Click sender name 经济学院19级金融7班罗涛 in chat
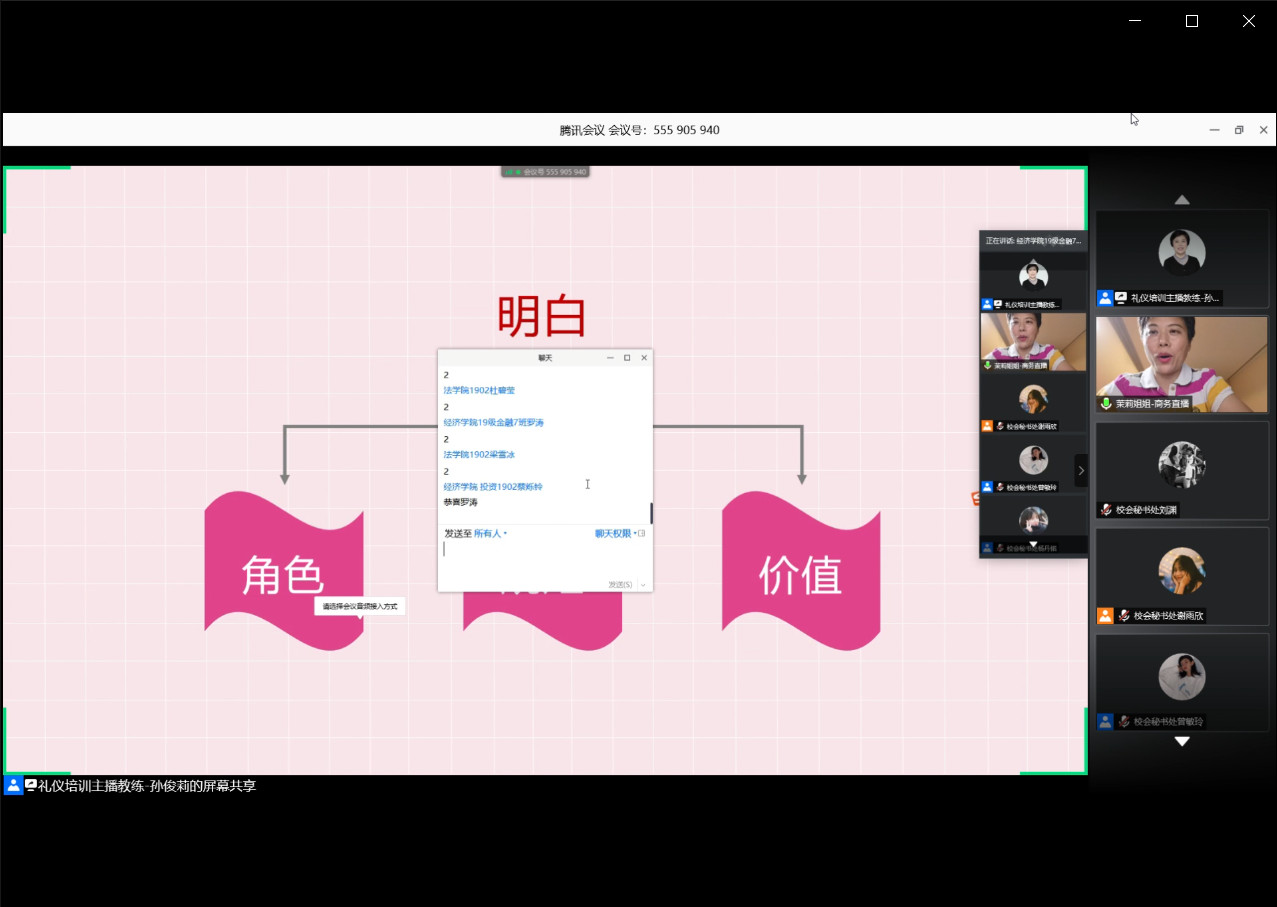Image resolution: width=1277 pixels, height=907 pixels. click(494, 423)
